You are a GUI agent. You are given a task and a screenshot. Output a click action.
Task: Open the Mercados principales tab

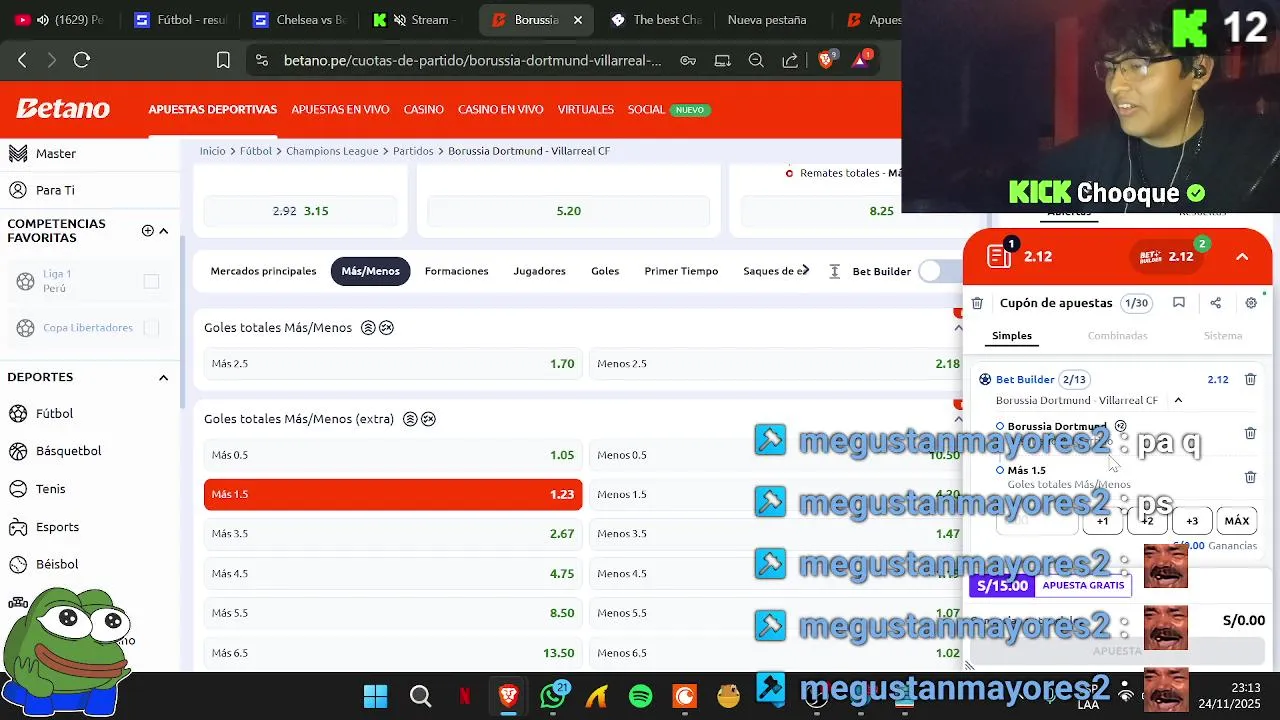coord(263,271)
